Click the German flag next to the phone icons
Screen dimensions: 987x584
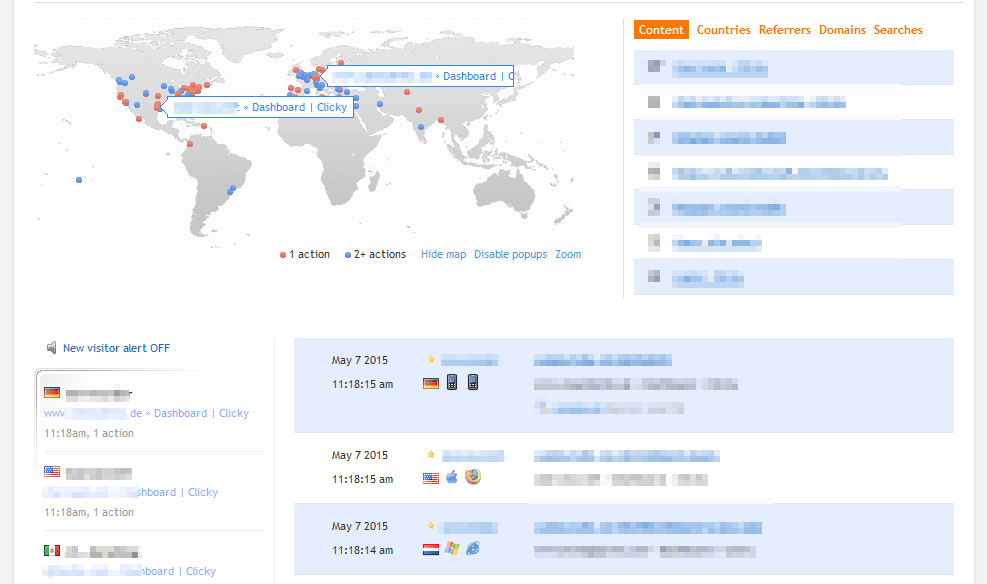click(431, 383)
